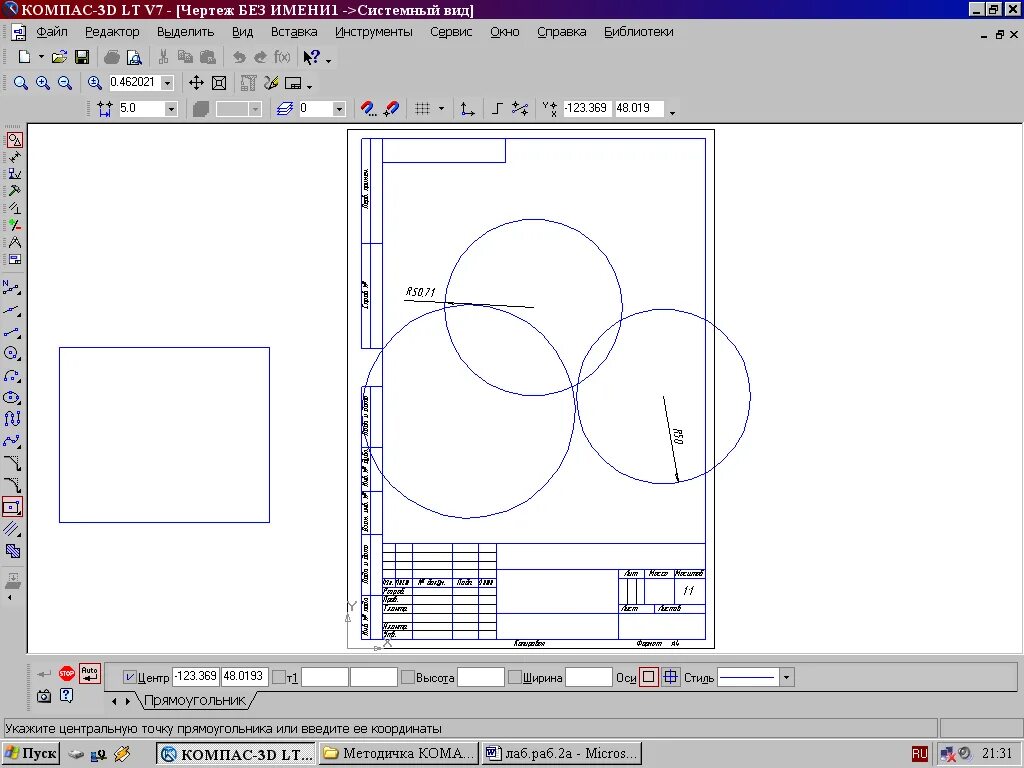
Task: Select the without axes option
Action: pos(648,677)
